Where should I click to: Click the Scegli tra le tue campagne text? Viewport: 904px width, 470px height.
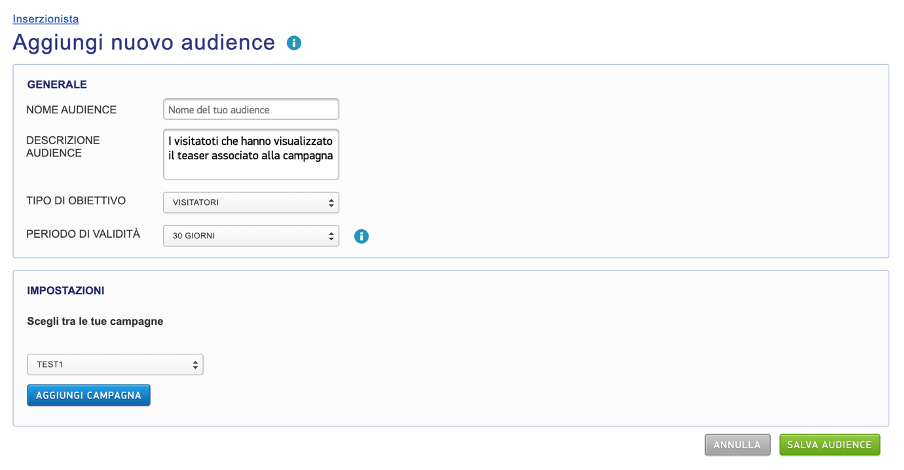(x=95, y=322)
